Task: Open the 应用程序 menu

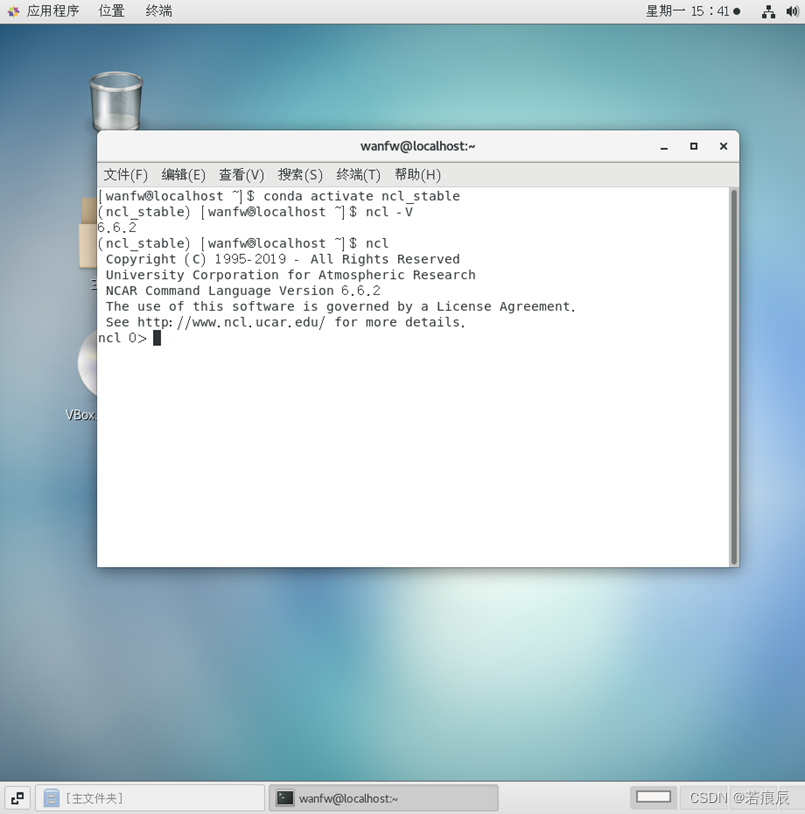Action: point(52,12)
